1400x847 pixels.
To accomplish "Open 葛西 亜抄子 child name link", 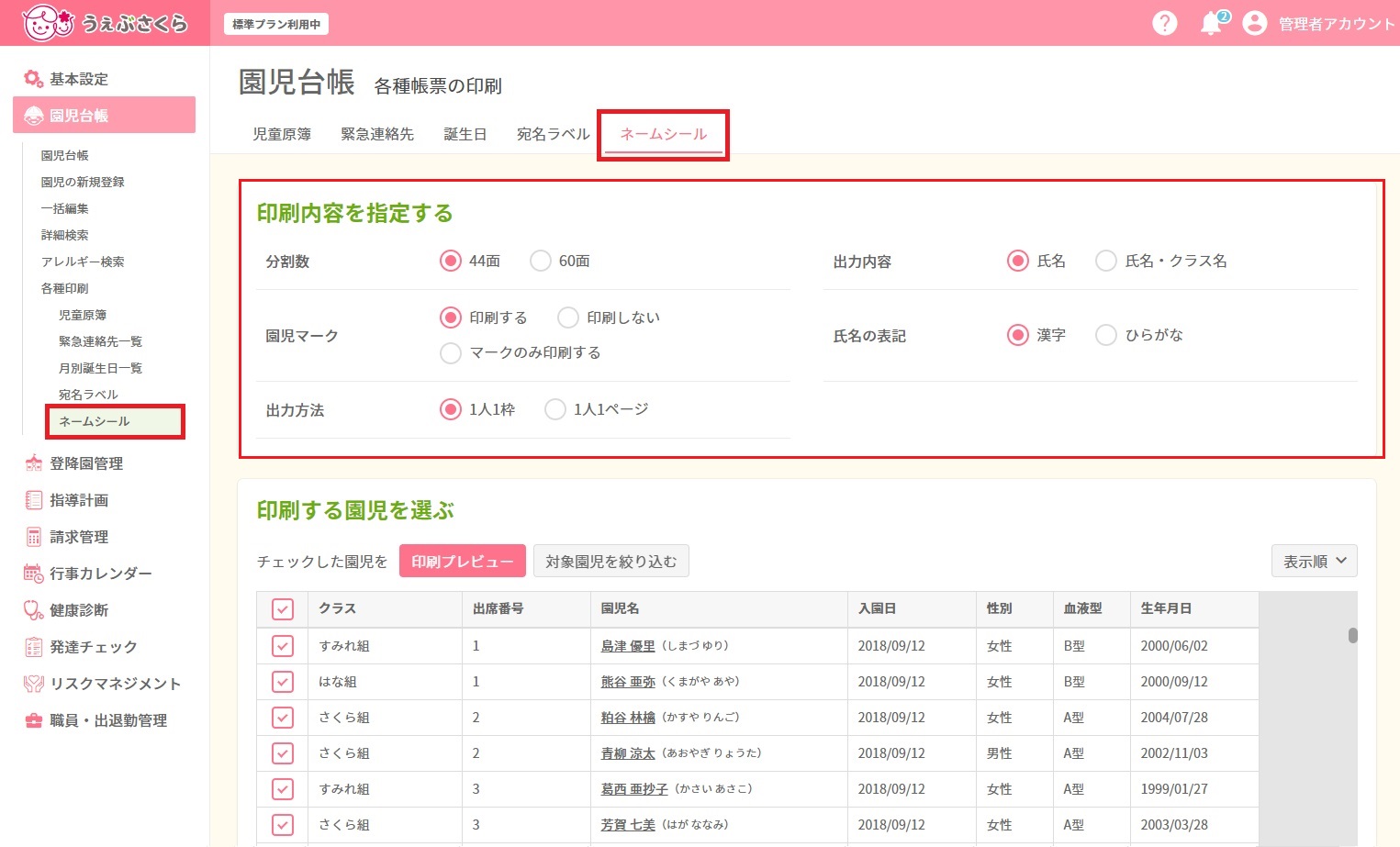I will point(634,789).
